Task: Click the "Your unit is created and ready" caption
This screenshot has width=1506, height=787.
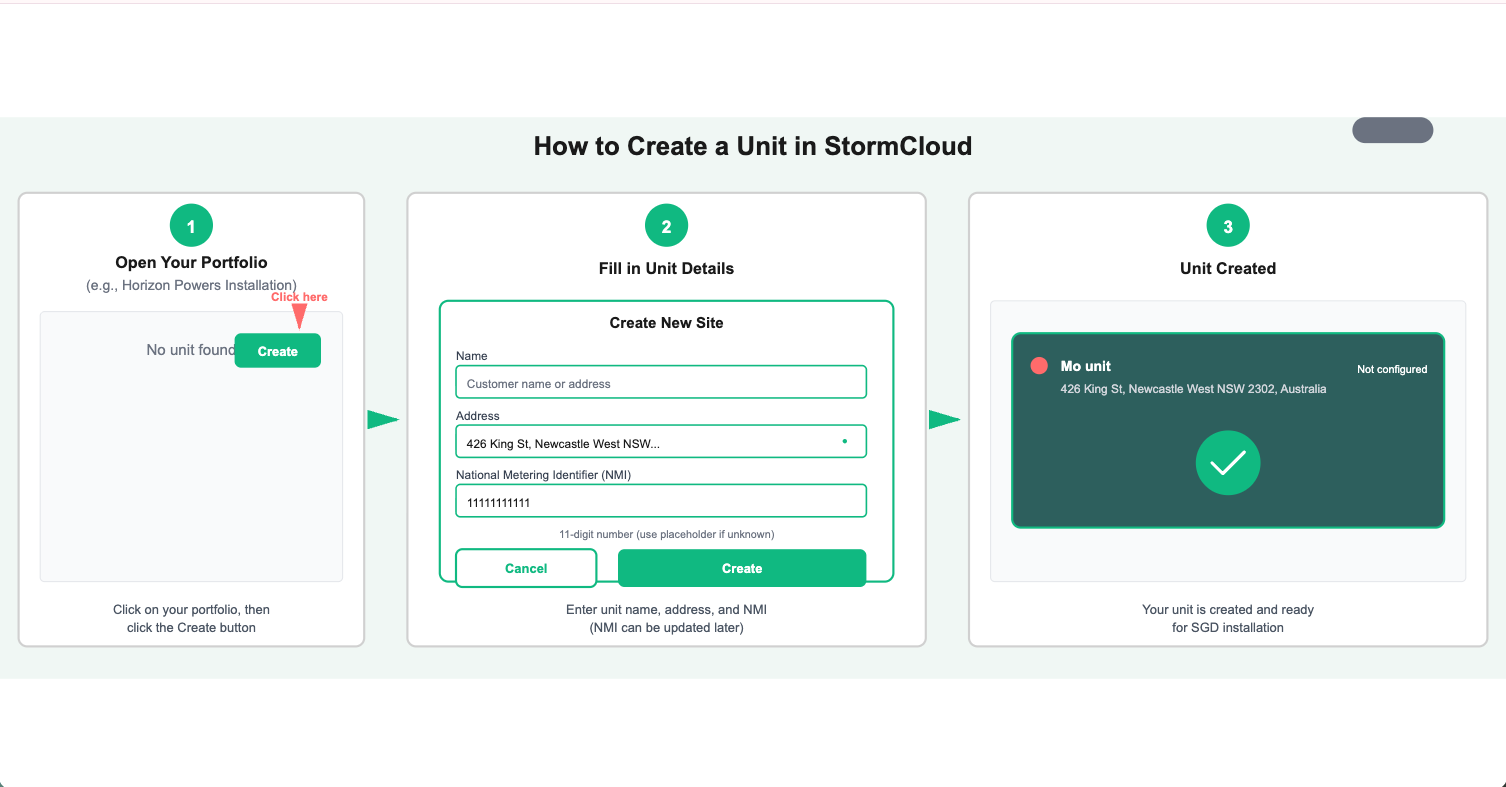Action: [1228, 609]
